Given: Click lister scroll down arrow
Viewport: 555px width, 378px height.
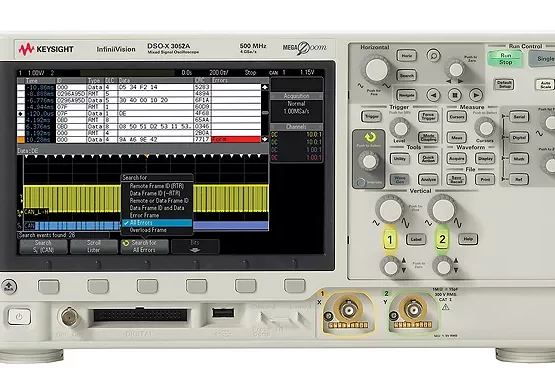Looking at the screenshot, I should (x=265, y=139).
